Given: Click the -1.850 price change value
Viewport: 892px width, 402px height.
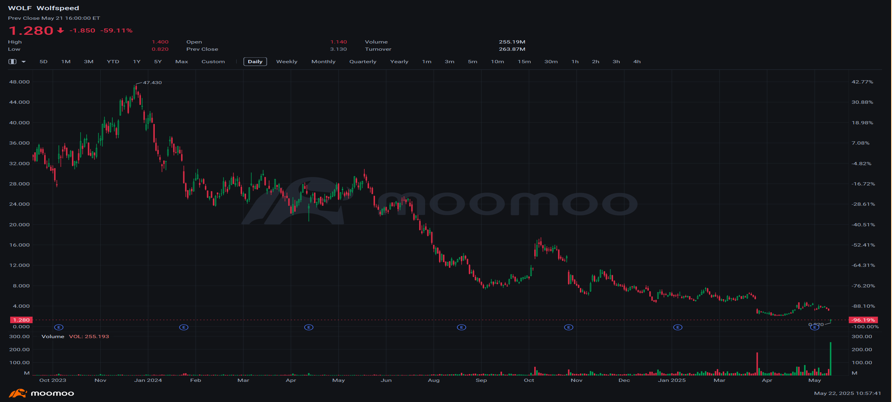Looking at the screenshot, I should pos(82,30).
